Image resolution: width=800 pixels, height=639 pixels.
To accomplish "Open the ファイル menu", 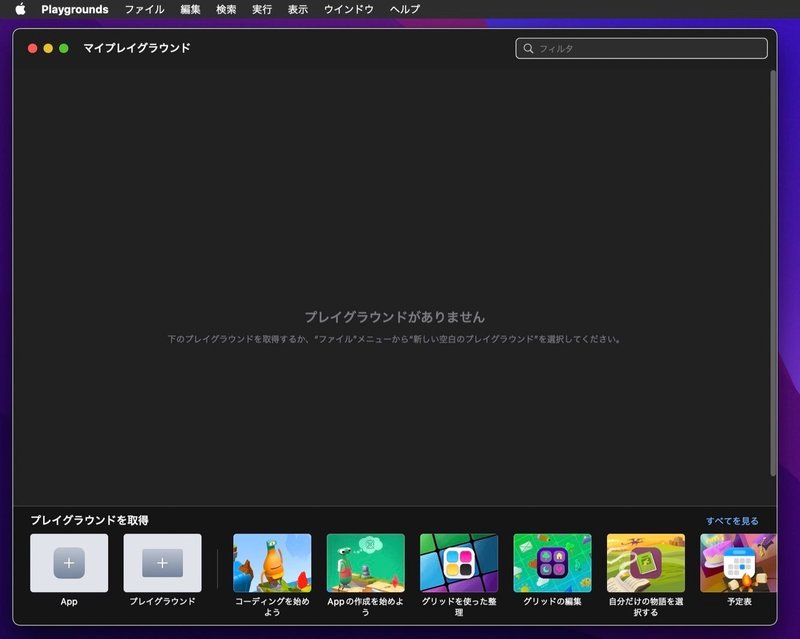I will 144,9.
